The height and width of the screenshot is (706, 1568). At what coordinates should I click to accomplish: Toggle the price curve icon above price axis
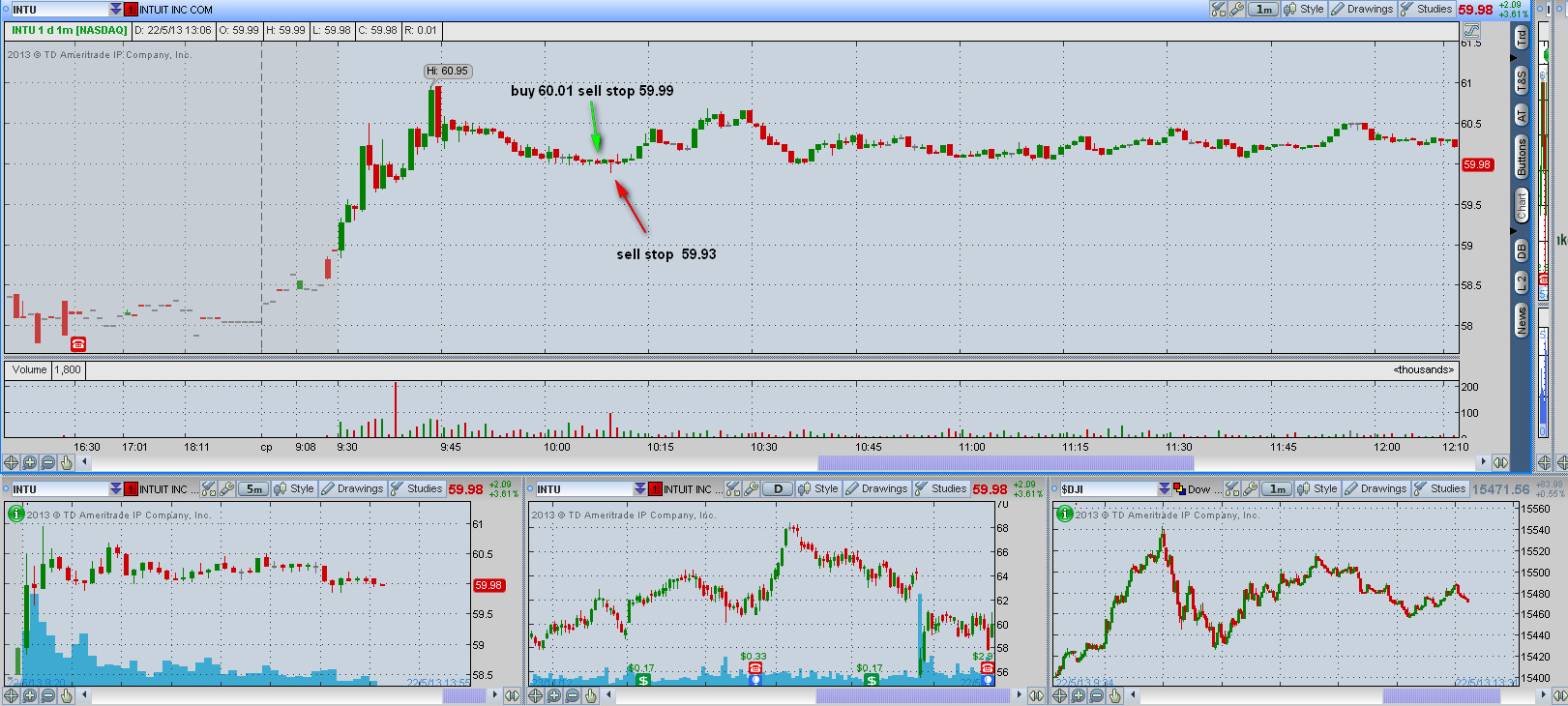1471,30
